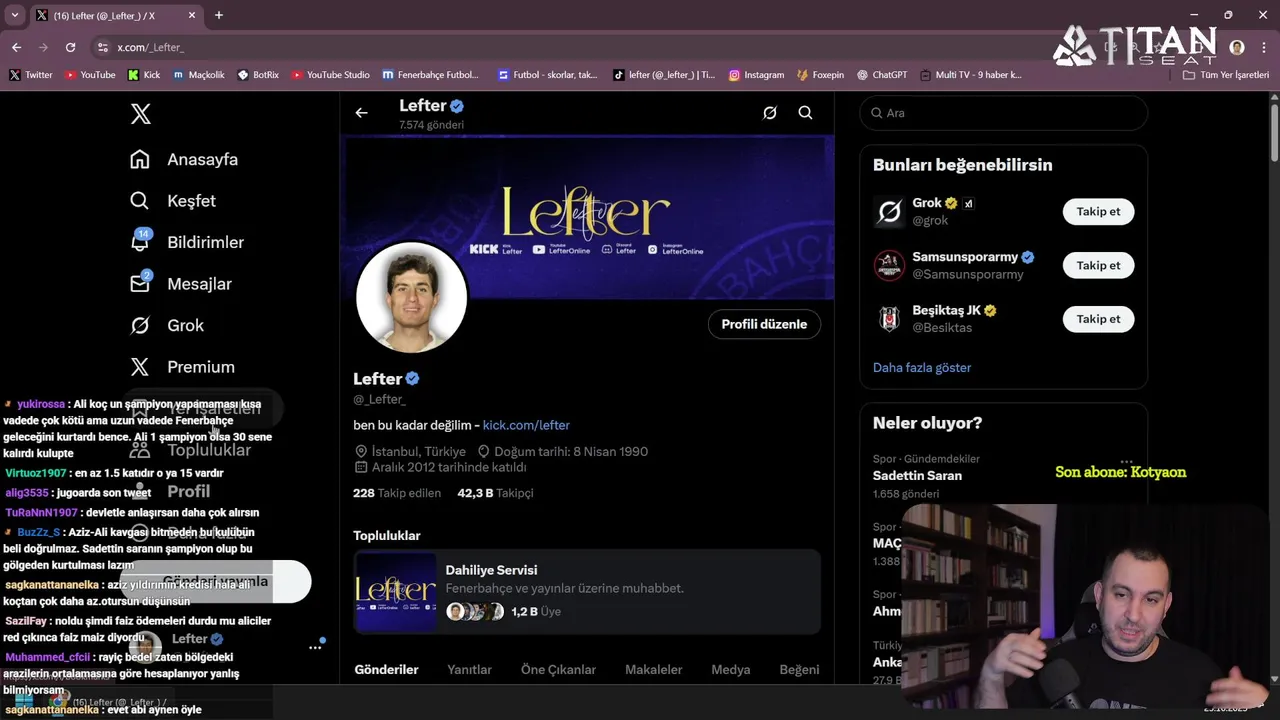
Task: Open the Grok icon in sidebar
Action: click(140, 325)
